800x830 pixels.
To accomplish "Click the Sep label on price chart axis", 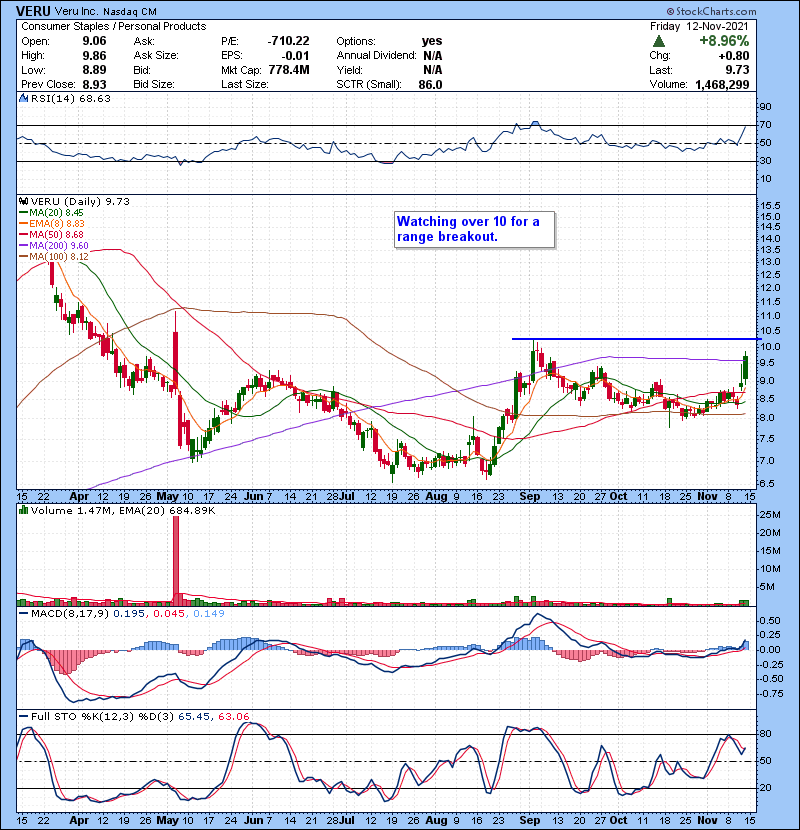I will pyautogui.click(x=529, y=497).
